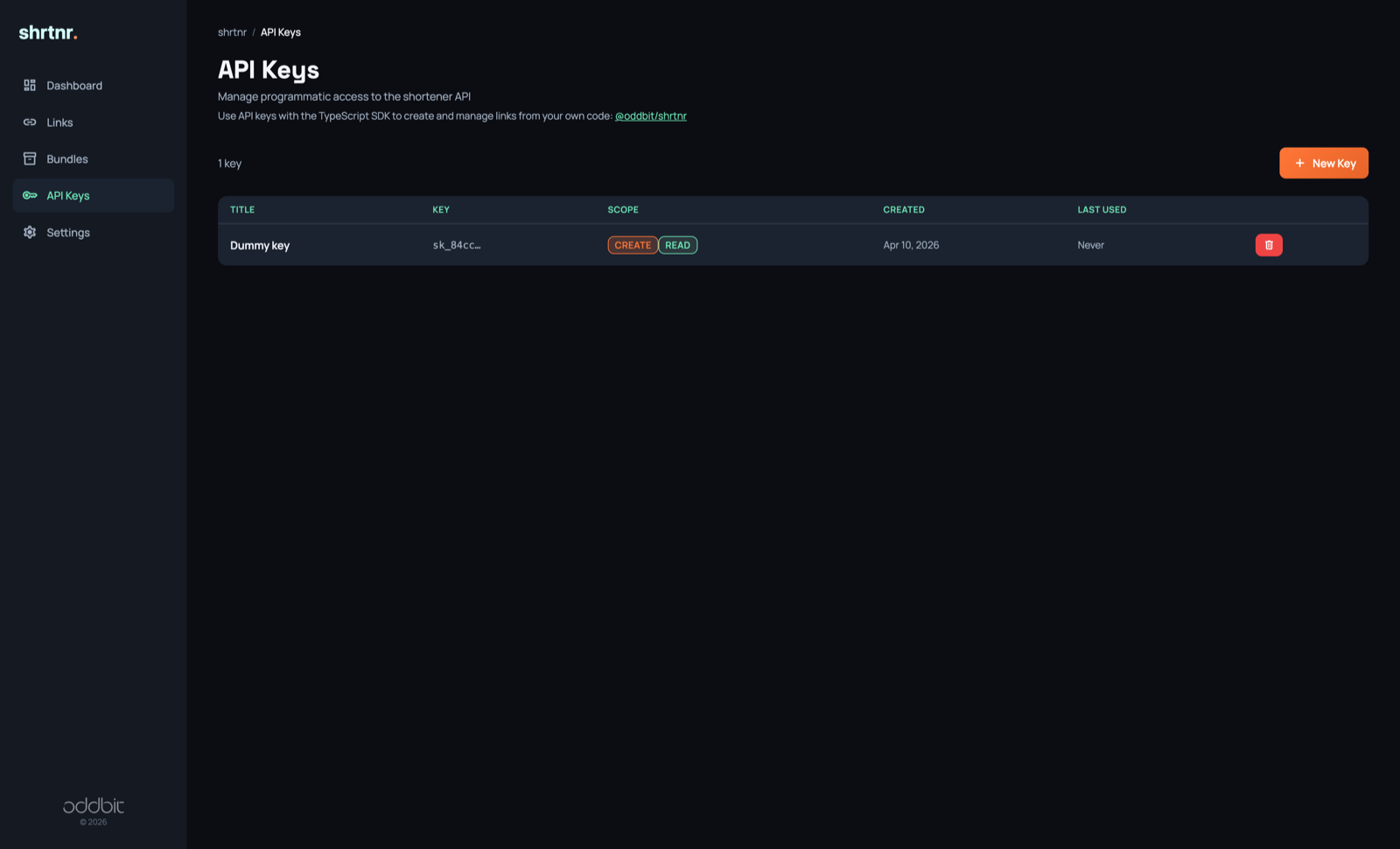
Task: Click the © 2026 copyright text
Action: coord(94,822)
